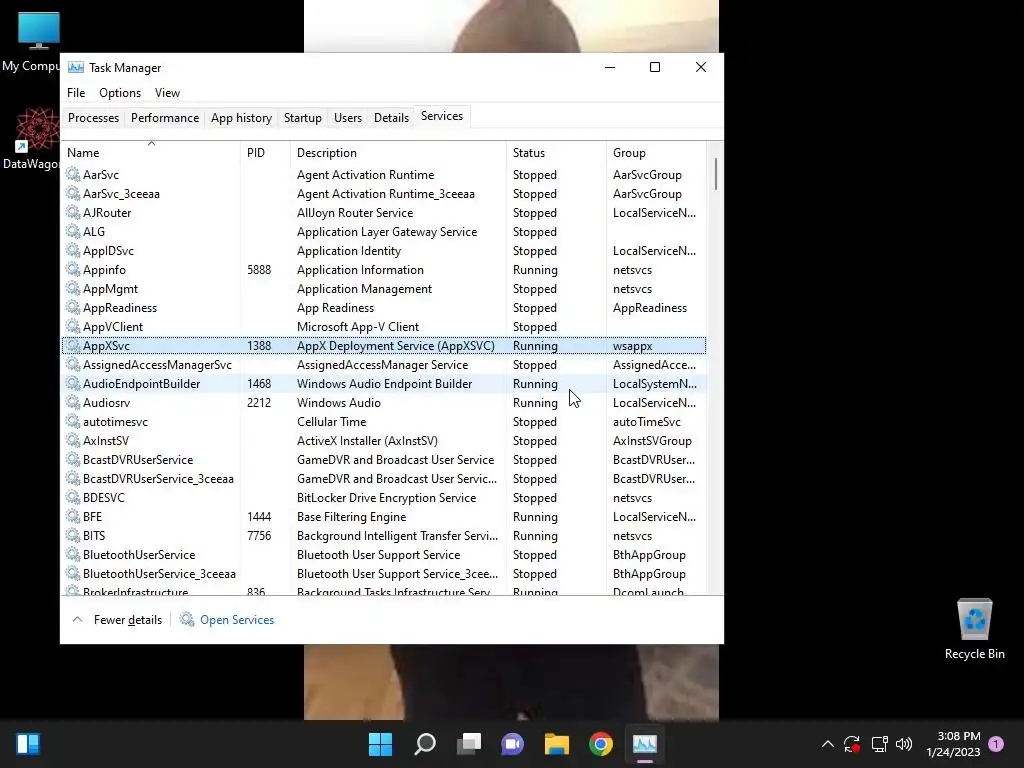Open the notification badge in the tray

pos(996,744)
